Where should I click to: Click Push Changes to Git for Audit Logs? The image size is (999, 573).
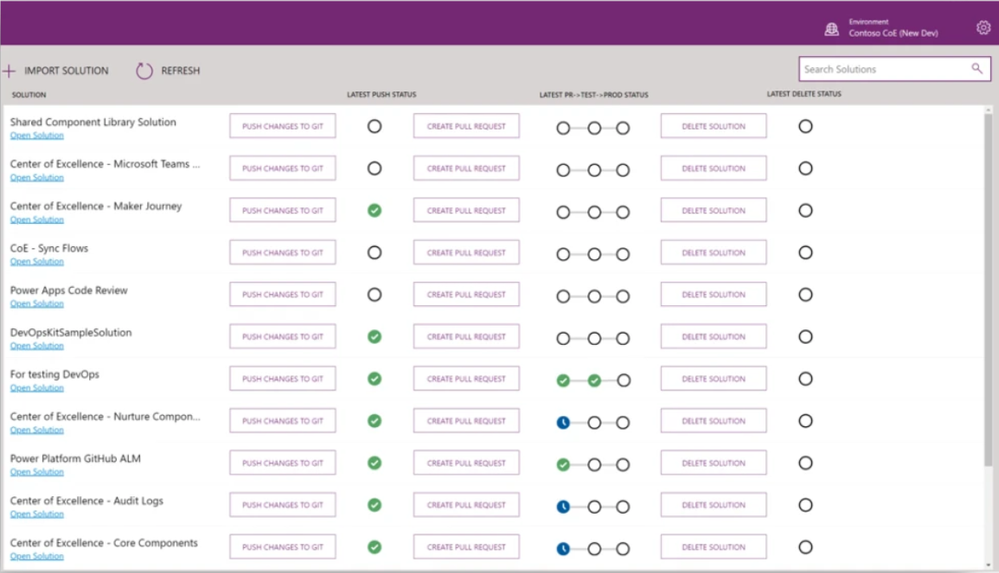(x=283, y=505)
